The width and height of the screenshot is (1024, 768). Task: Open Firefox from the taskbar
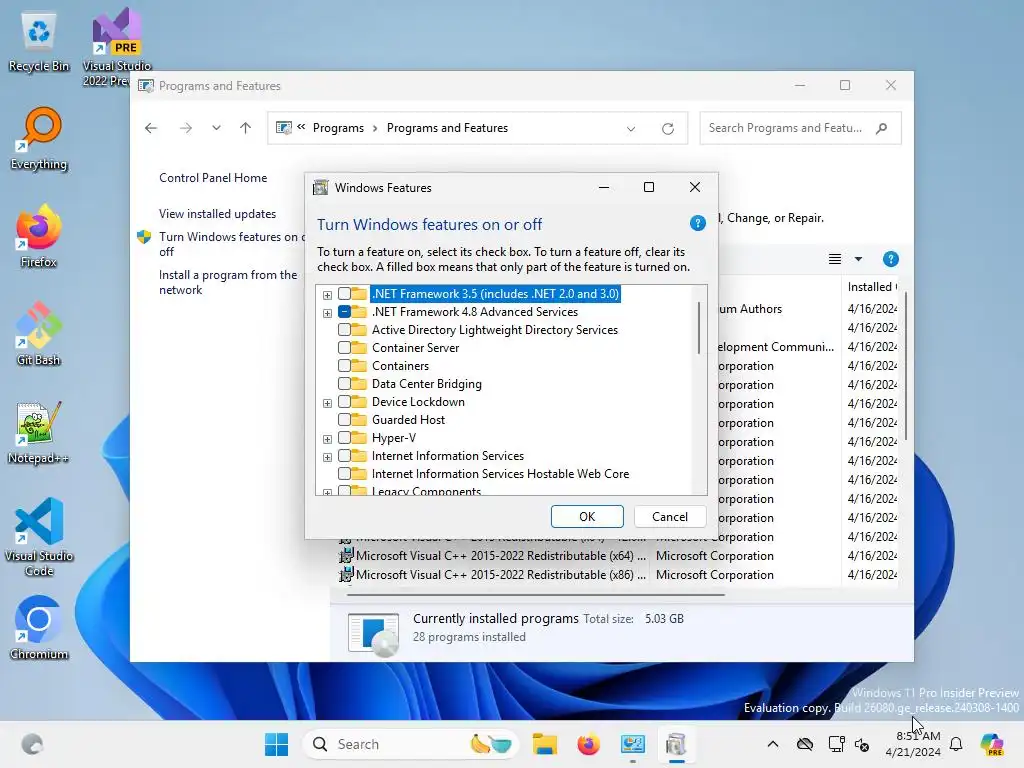588,744
